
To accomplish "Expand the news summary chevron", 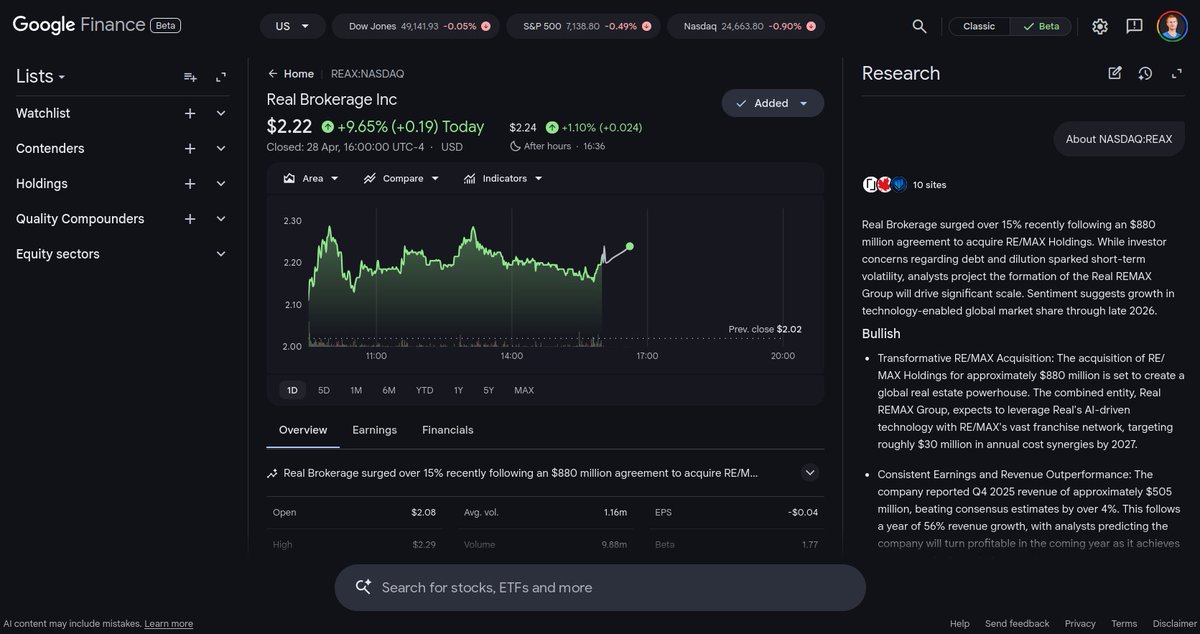I will click(810, 473).
